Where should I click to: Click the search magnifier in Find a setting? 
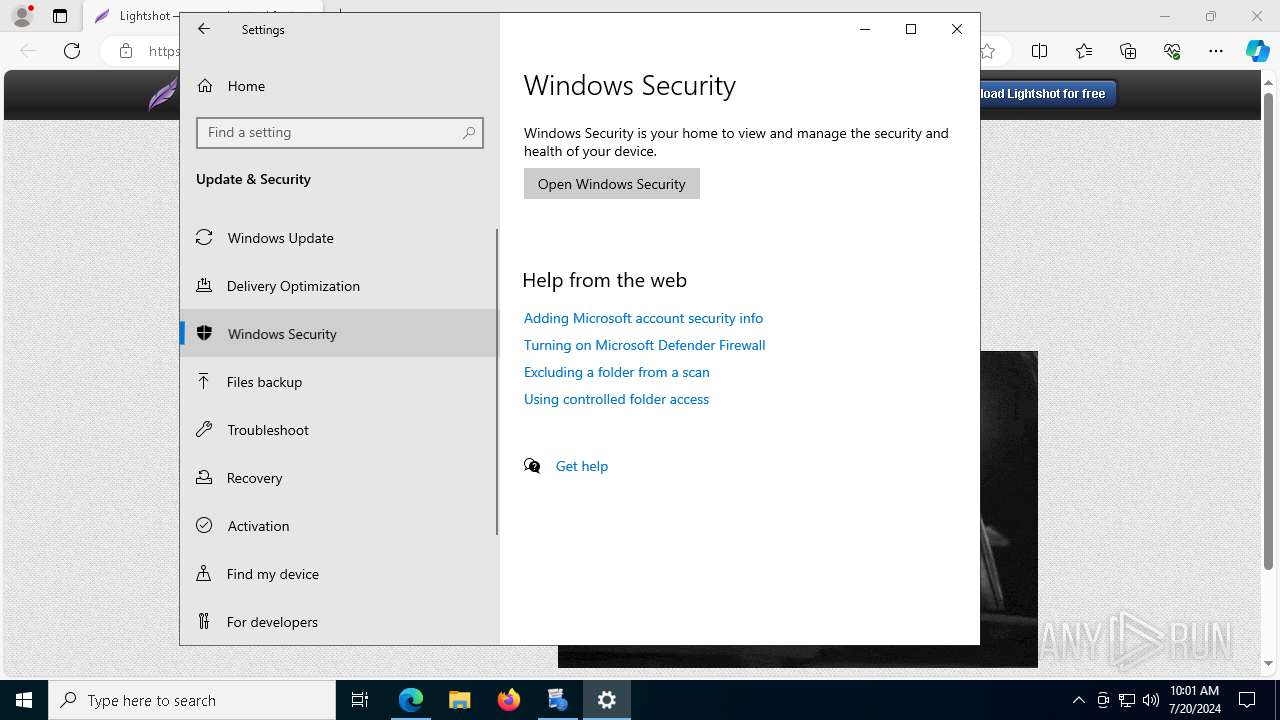point(468,132)
